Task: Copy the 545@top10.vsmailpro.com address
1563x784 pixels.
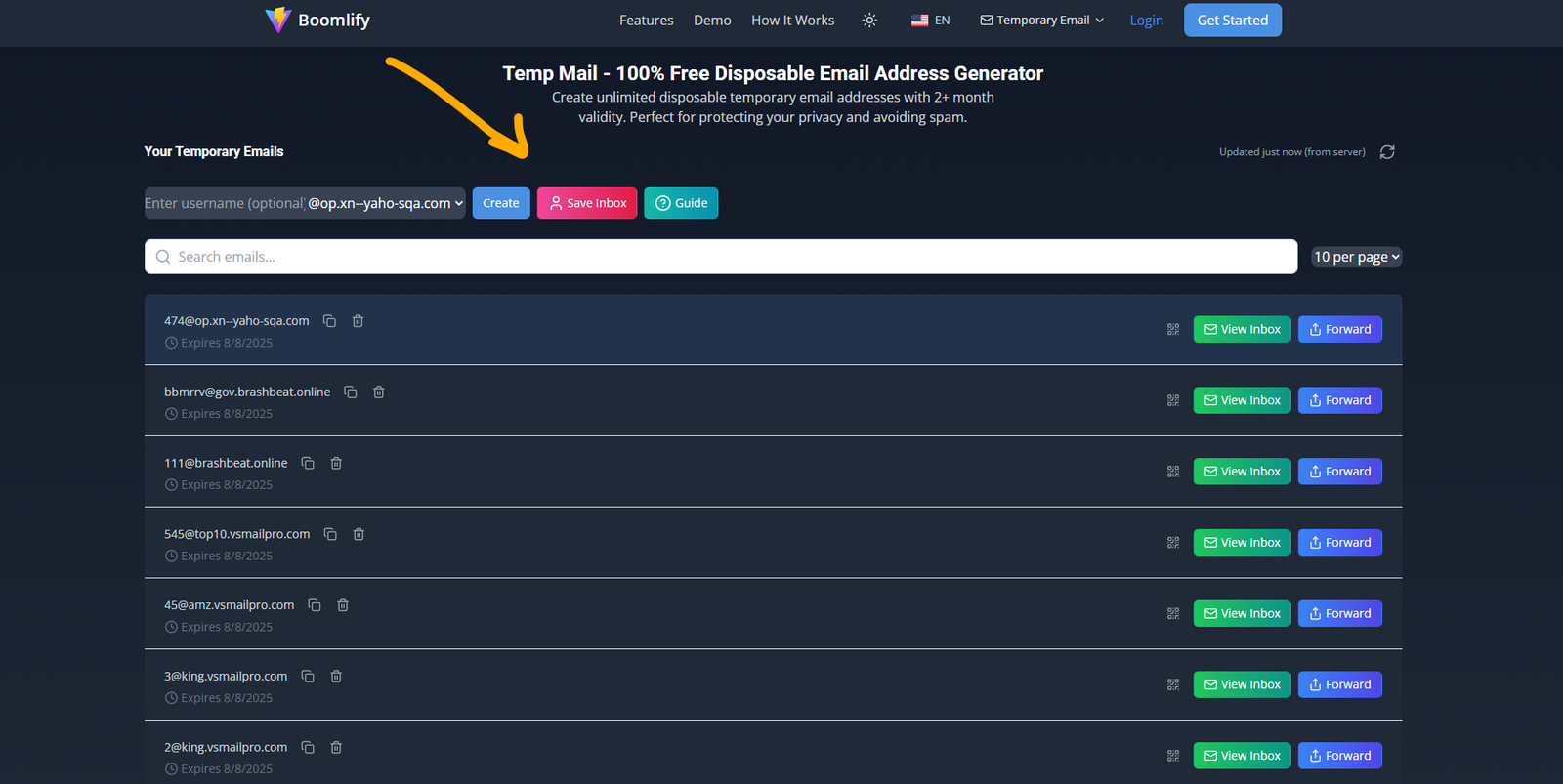Action: (x=330, y=534)
